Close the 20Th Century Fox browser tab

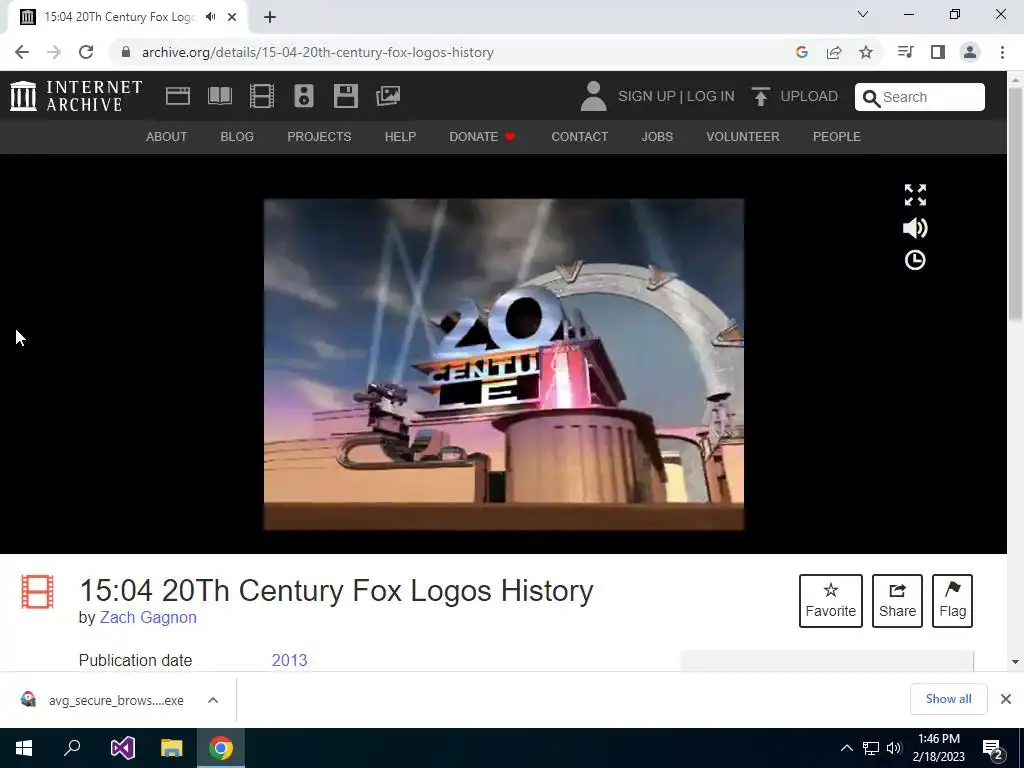click(x=232, y=17)
